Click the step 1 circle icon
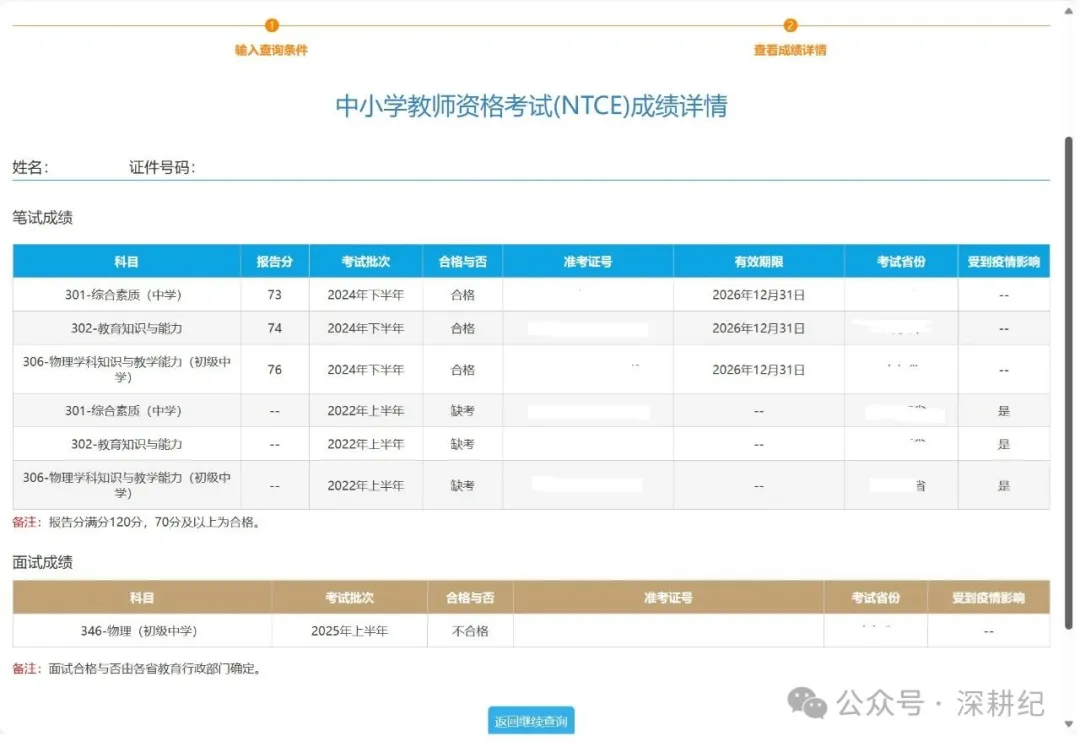This screenshot has width=1080, height=747. (x=271, y=25)
